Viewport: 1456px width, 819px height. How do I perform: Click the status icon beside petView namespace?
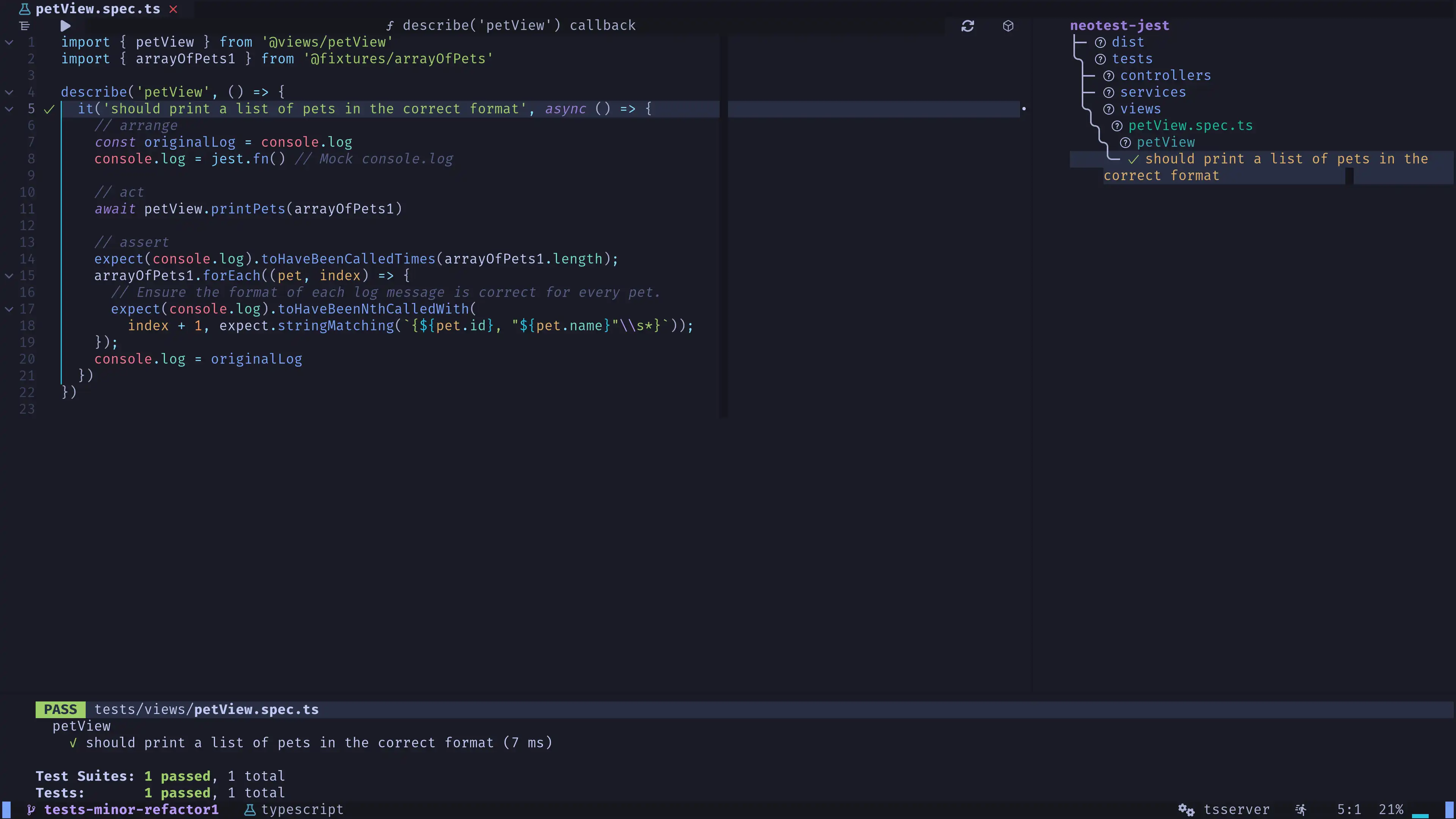1125,143
